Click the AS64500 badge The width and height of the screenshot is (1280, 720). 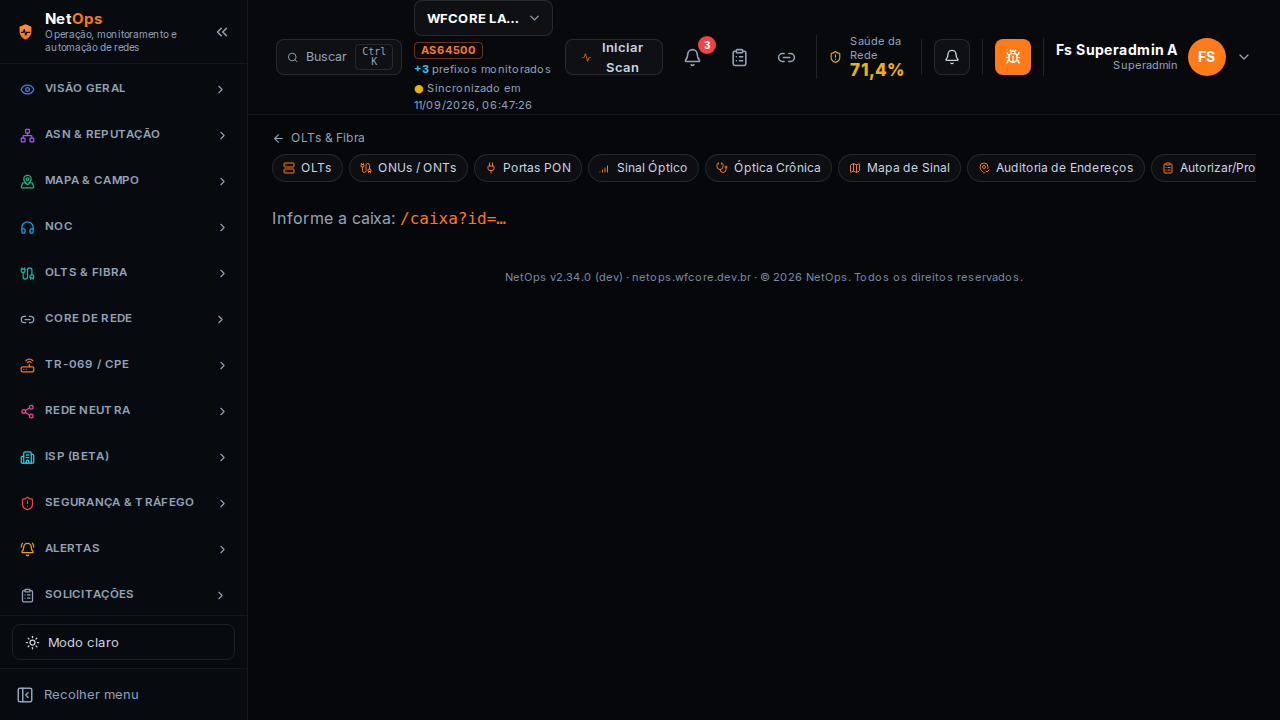(x=448, y=50)
